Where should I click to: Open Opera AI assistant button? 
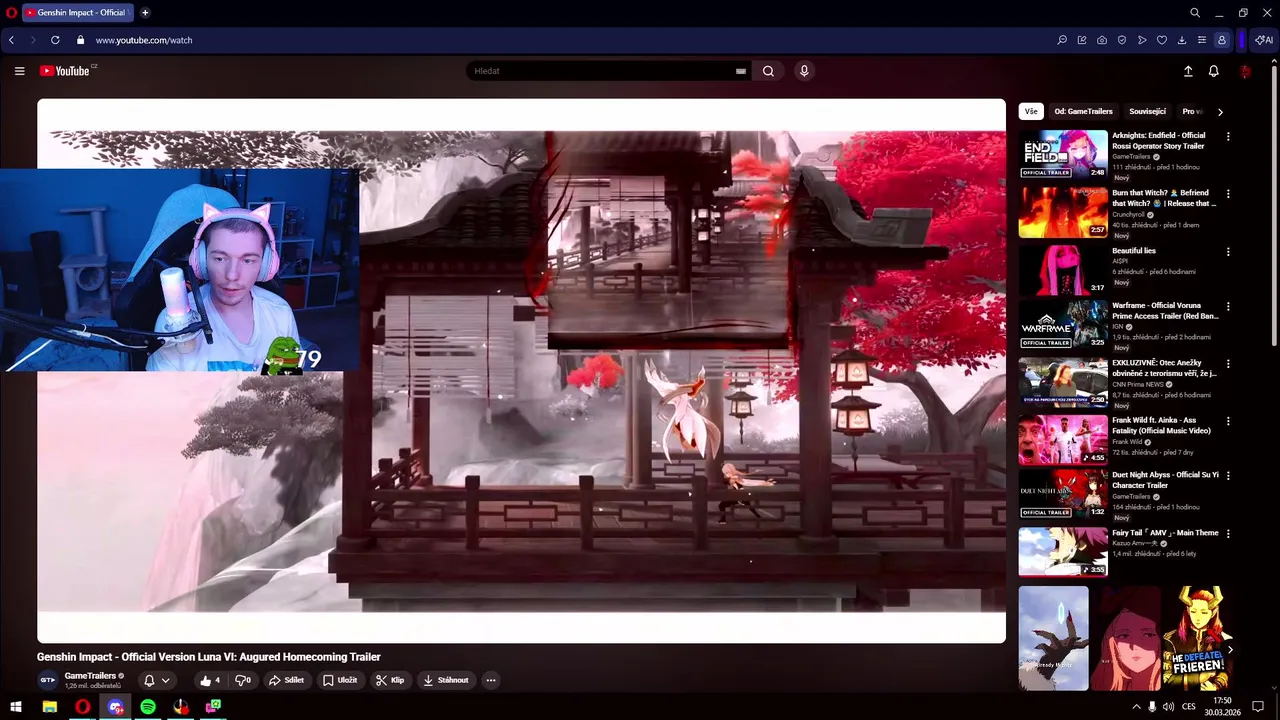click(x=1264, y=40)
